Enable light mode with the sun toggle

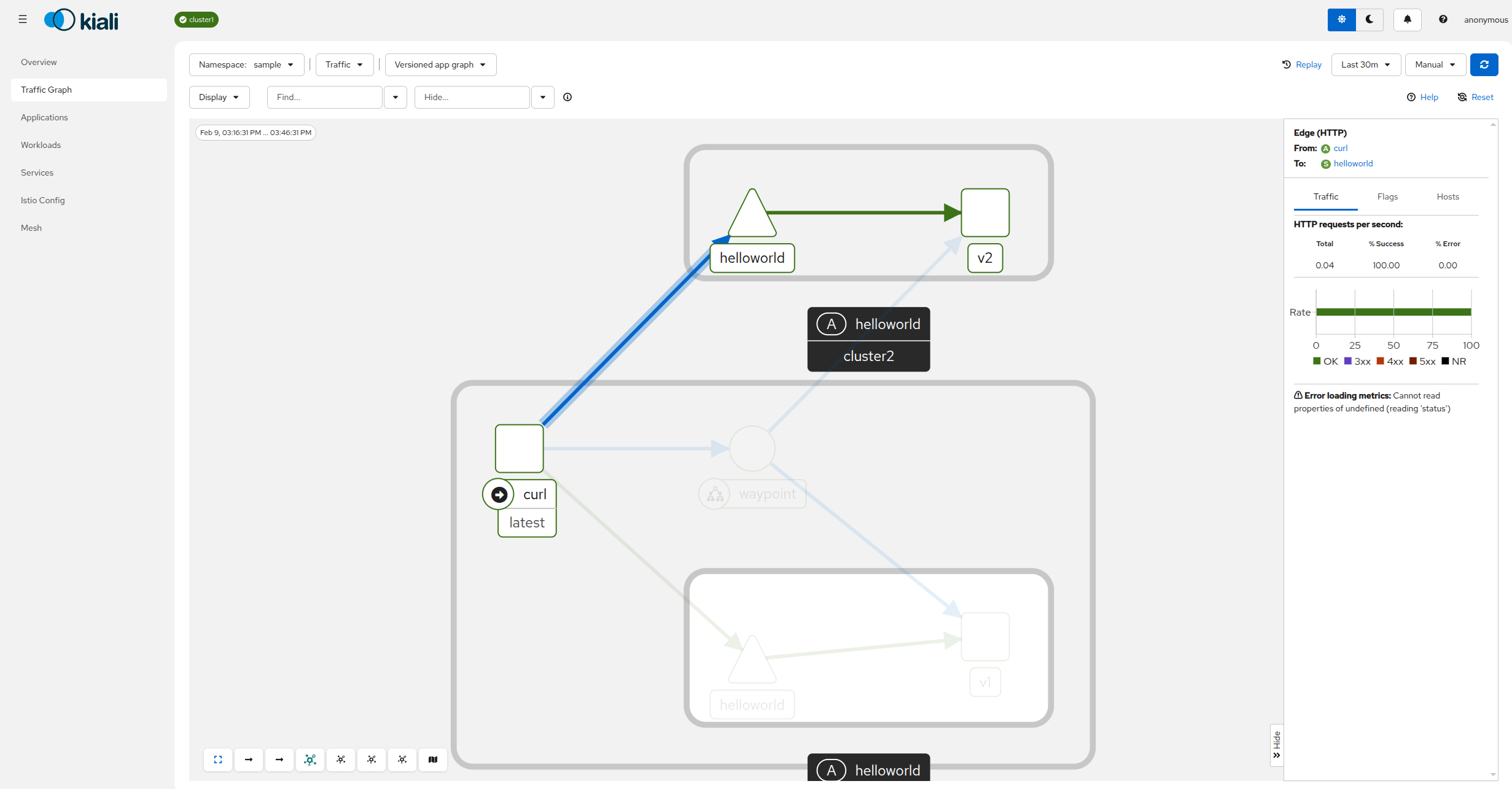(x=1341, y=19)
